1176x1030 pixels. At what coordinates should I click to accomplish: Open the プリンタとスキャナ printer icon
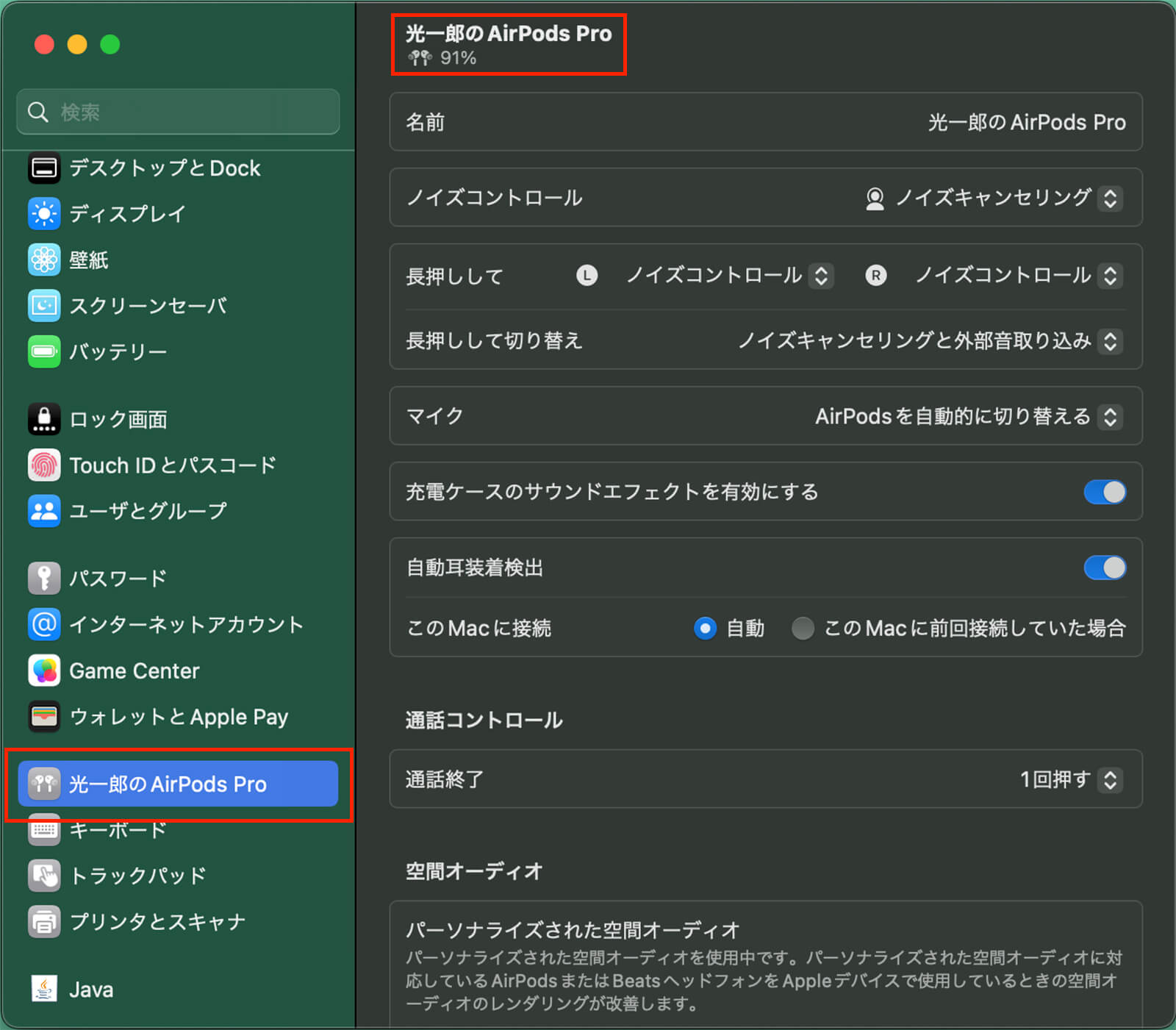[44, 921]
